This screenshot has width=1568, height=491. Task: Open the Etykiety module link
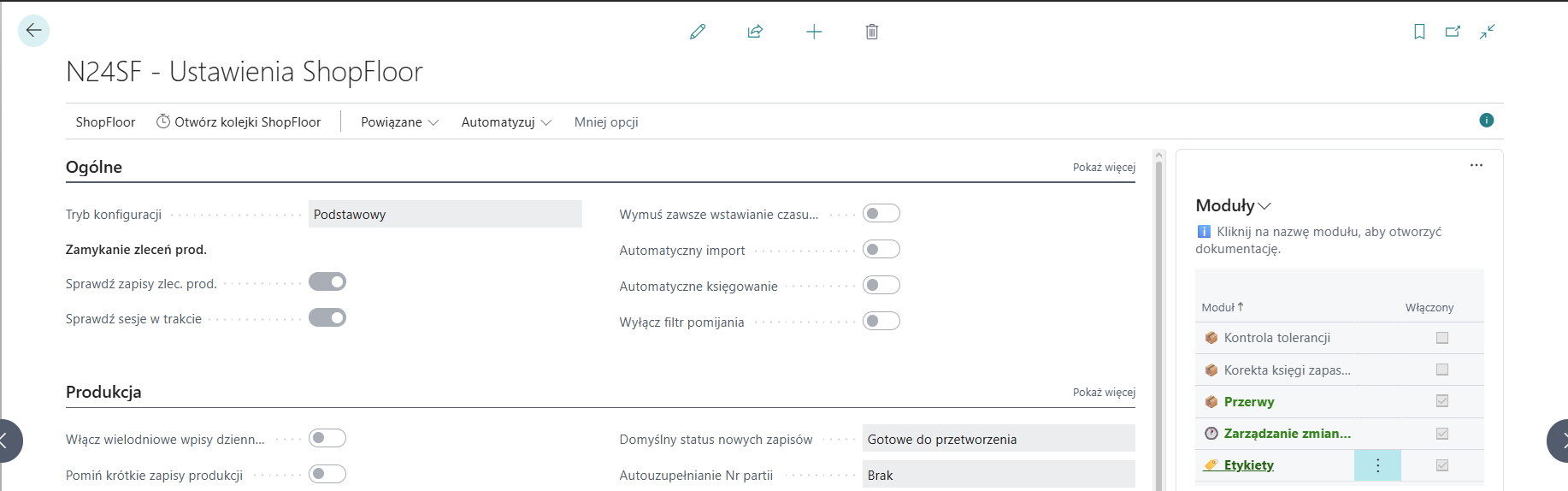1248,465
